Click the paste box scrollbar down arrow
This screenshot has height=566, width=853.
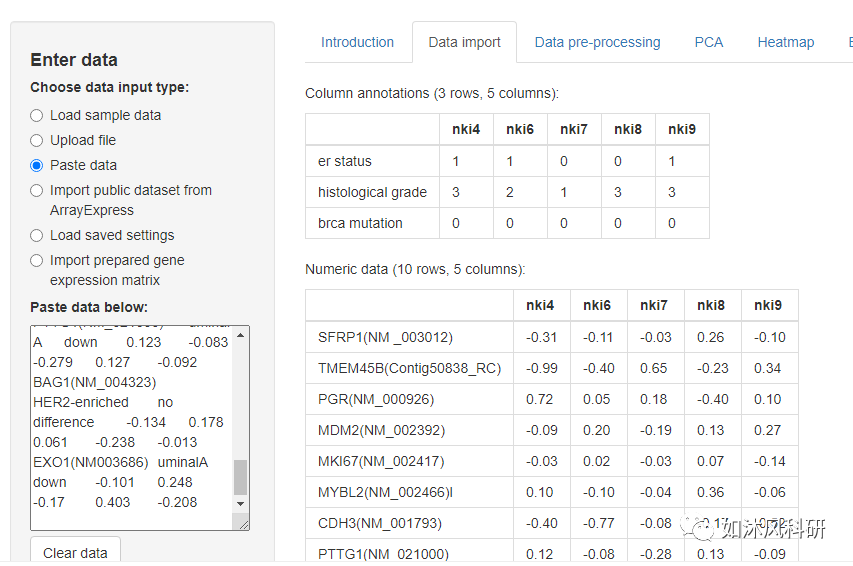tap(240, 507)
